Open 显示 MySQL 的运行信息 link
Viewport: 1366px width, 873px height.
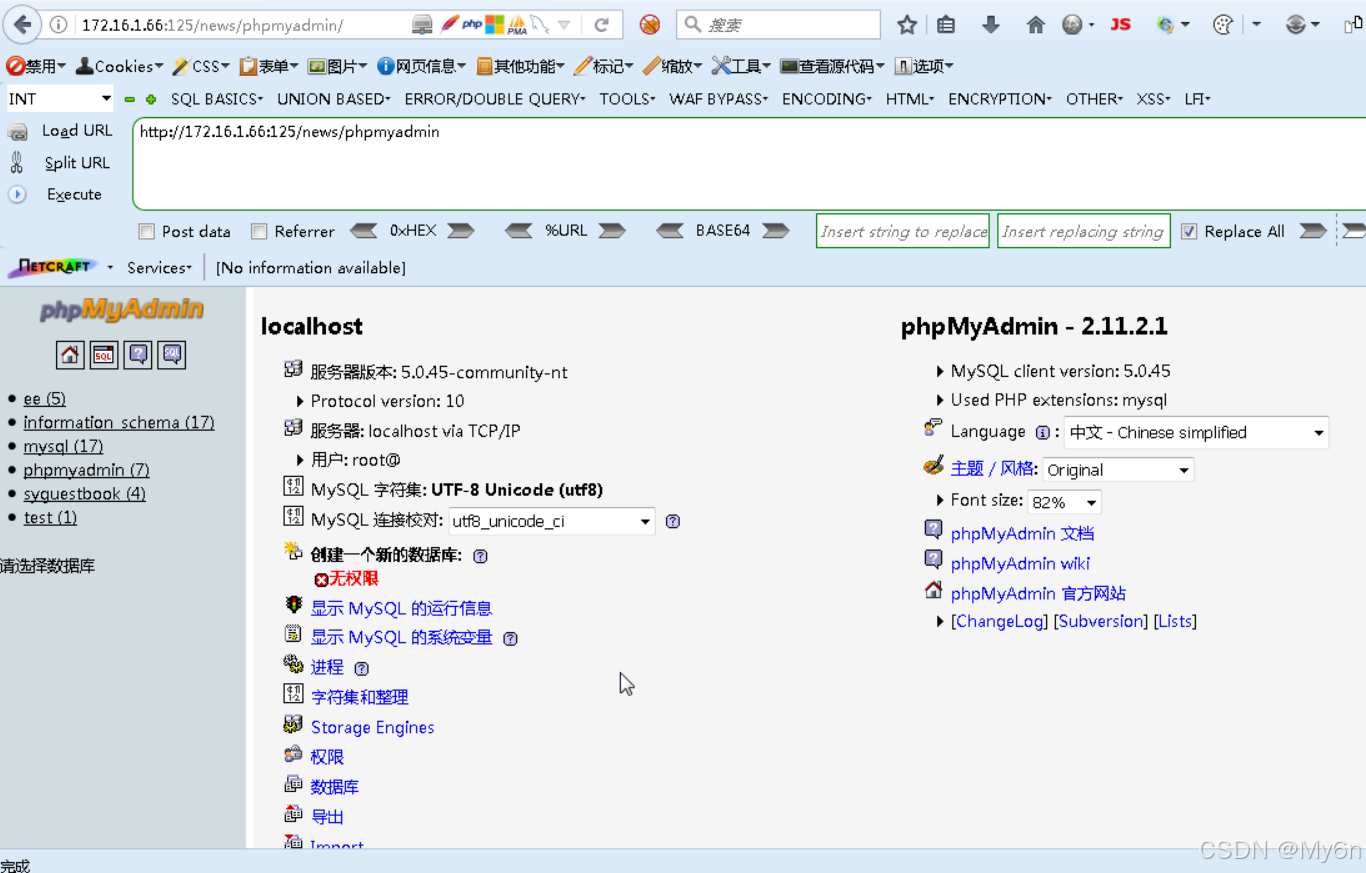401,609
